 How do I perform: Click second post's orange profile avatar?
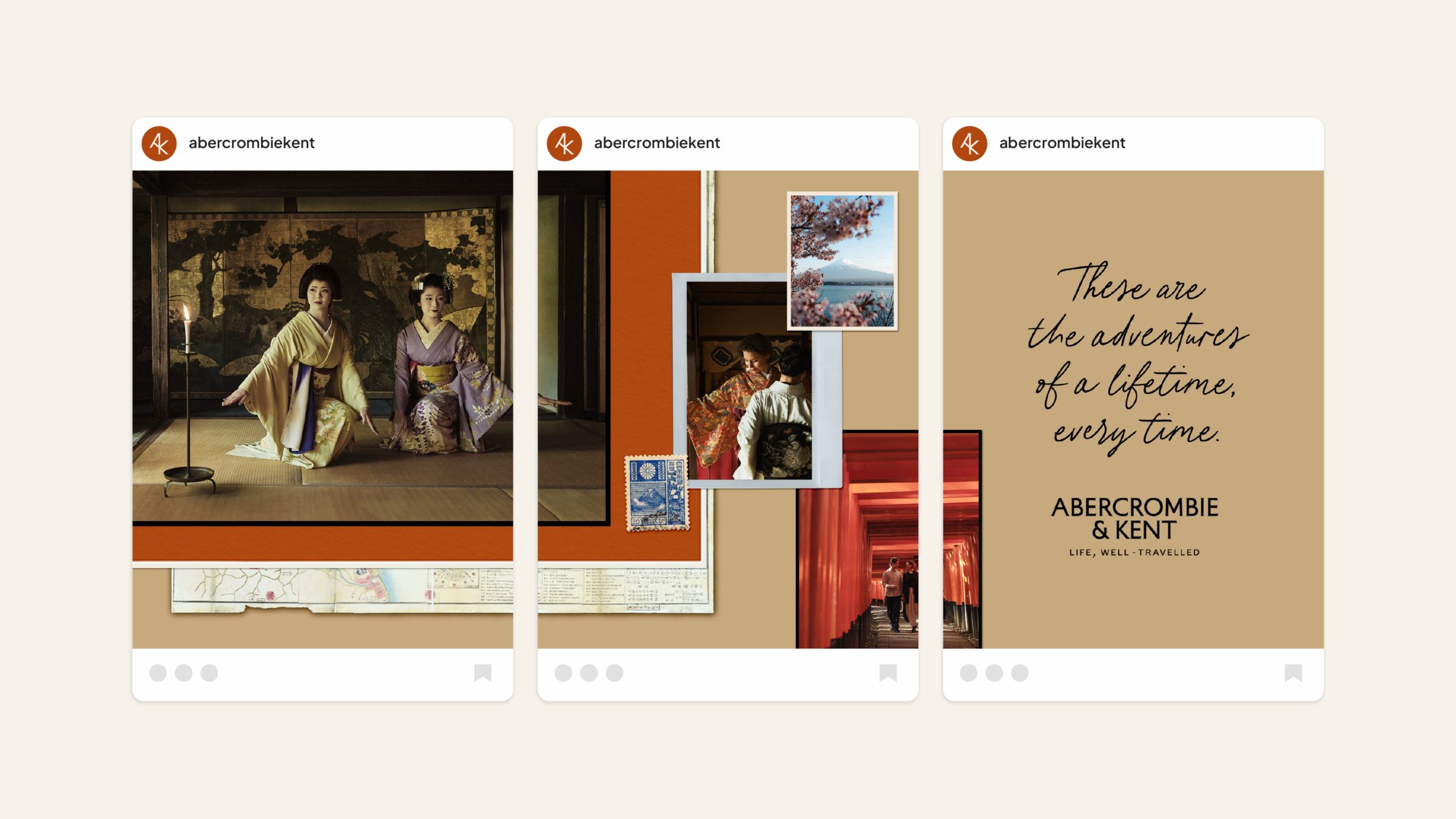coord(564,144)
